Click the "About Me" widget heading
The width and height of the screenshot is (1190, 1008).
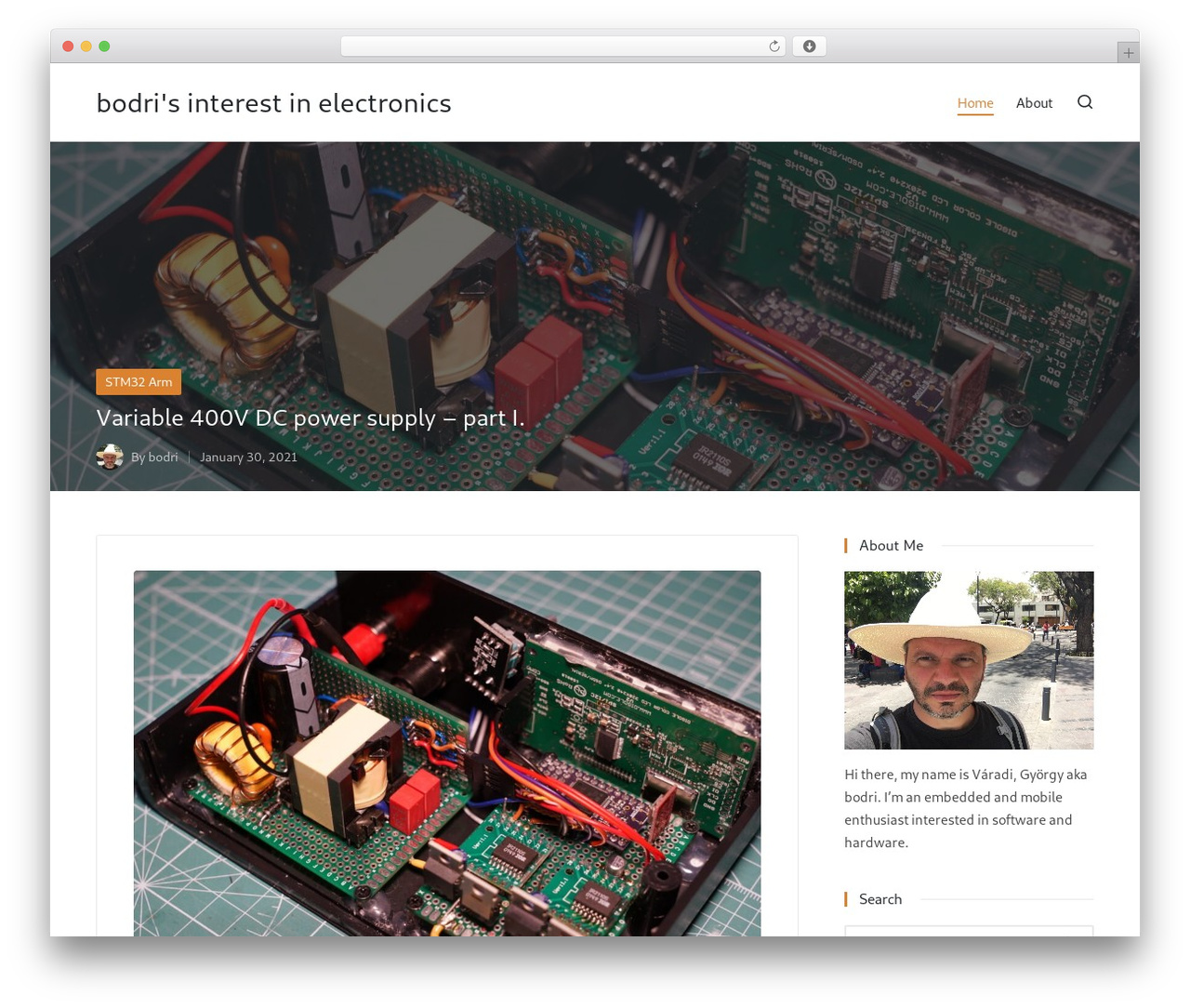891,546
